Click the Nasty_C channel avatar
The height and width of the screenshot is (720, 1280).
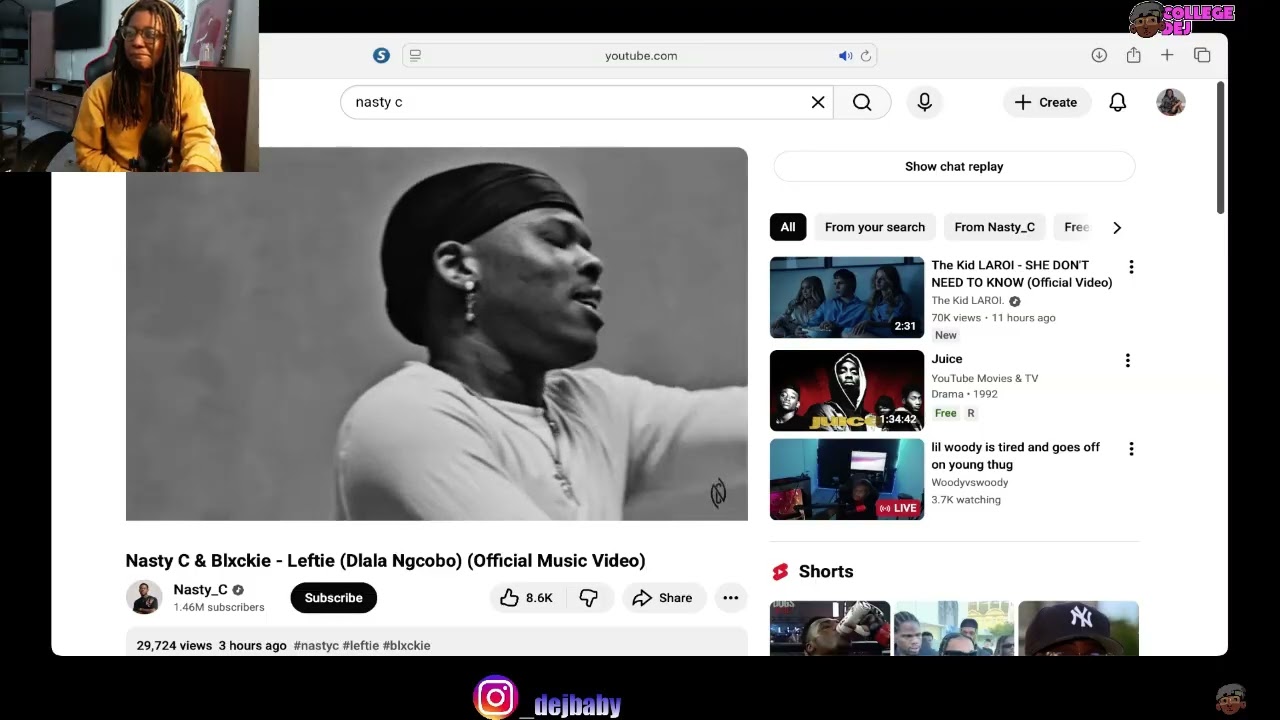(x=144, y=597)
